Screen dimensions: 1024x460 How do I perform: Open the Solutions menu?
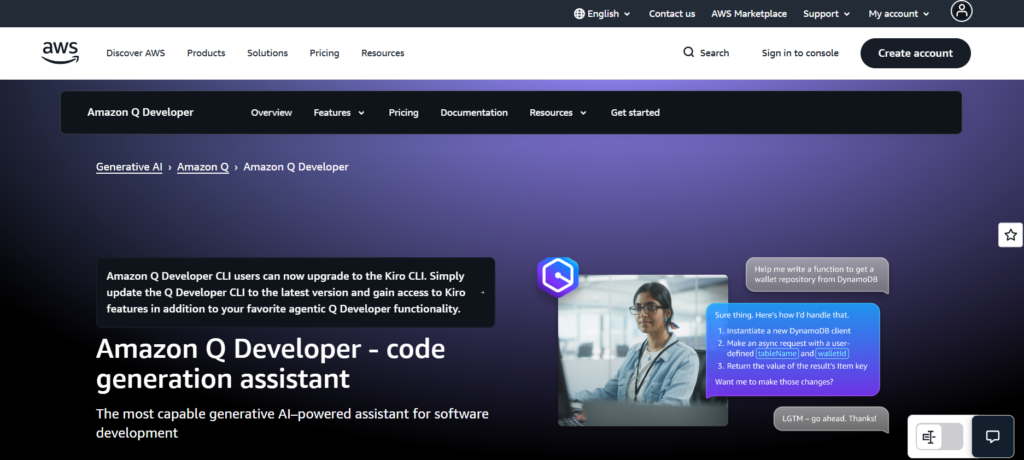[x=267, y=53]
